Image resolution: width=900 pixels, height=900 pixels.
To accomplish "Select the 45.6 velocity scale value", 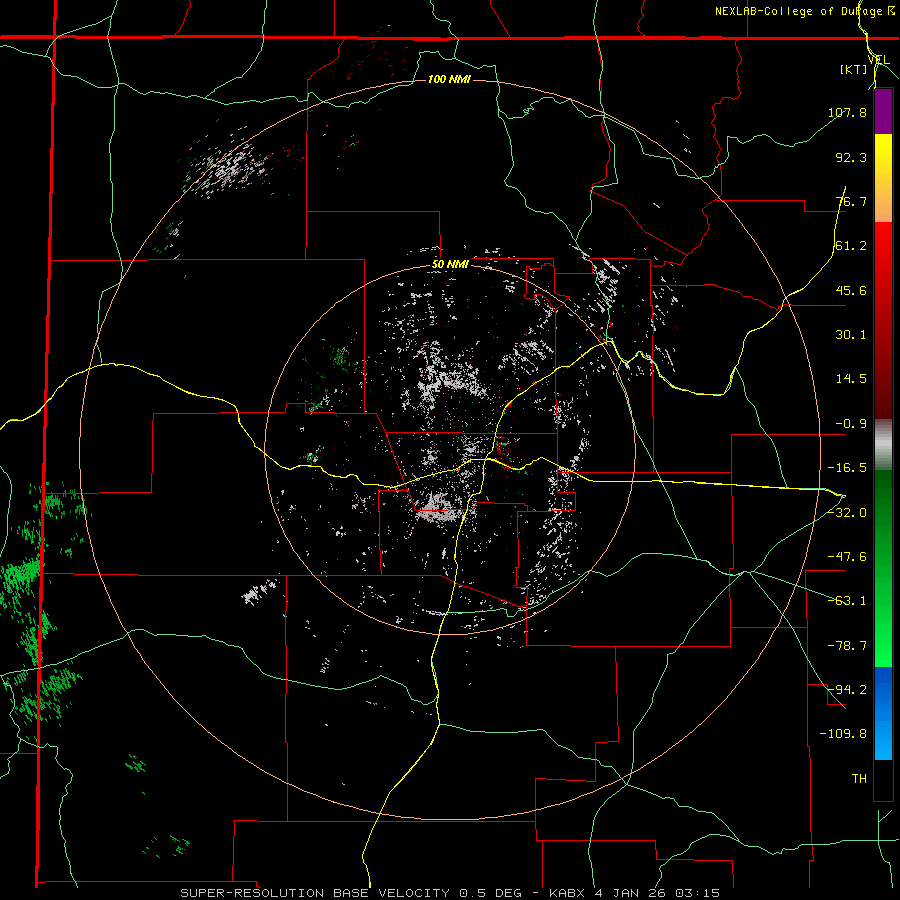I will (x=851, y=290).
